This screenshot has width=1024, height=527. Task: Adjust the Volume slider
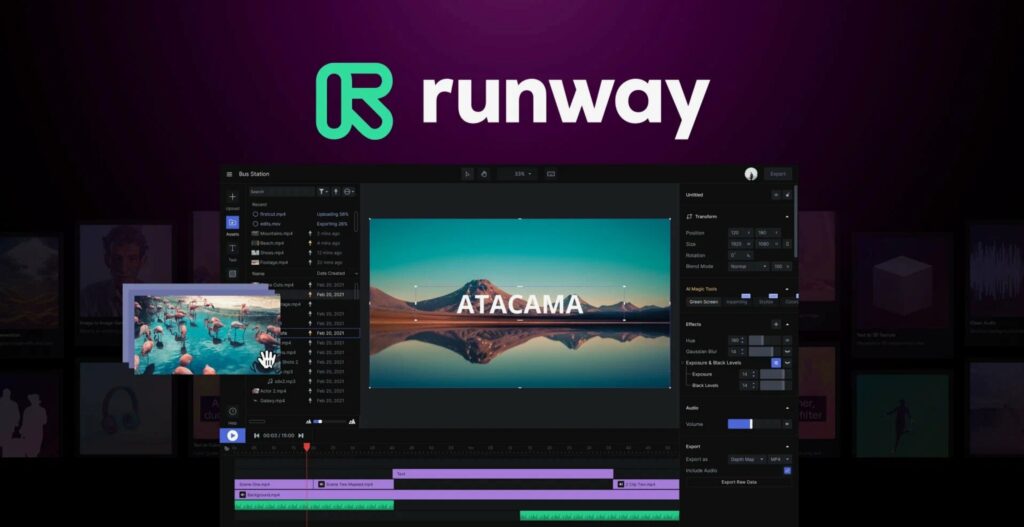(754, 424)
